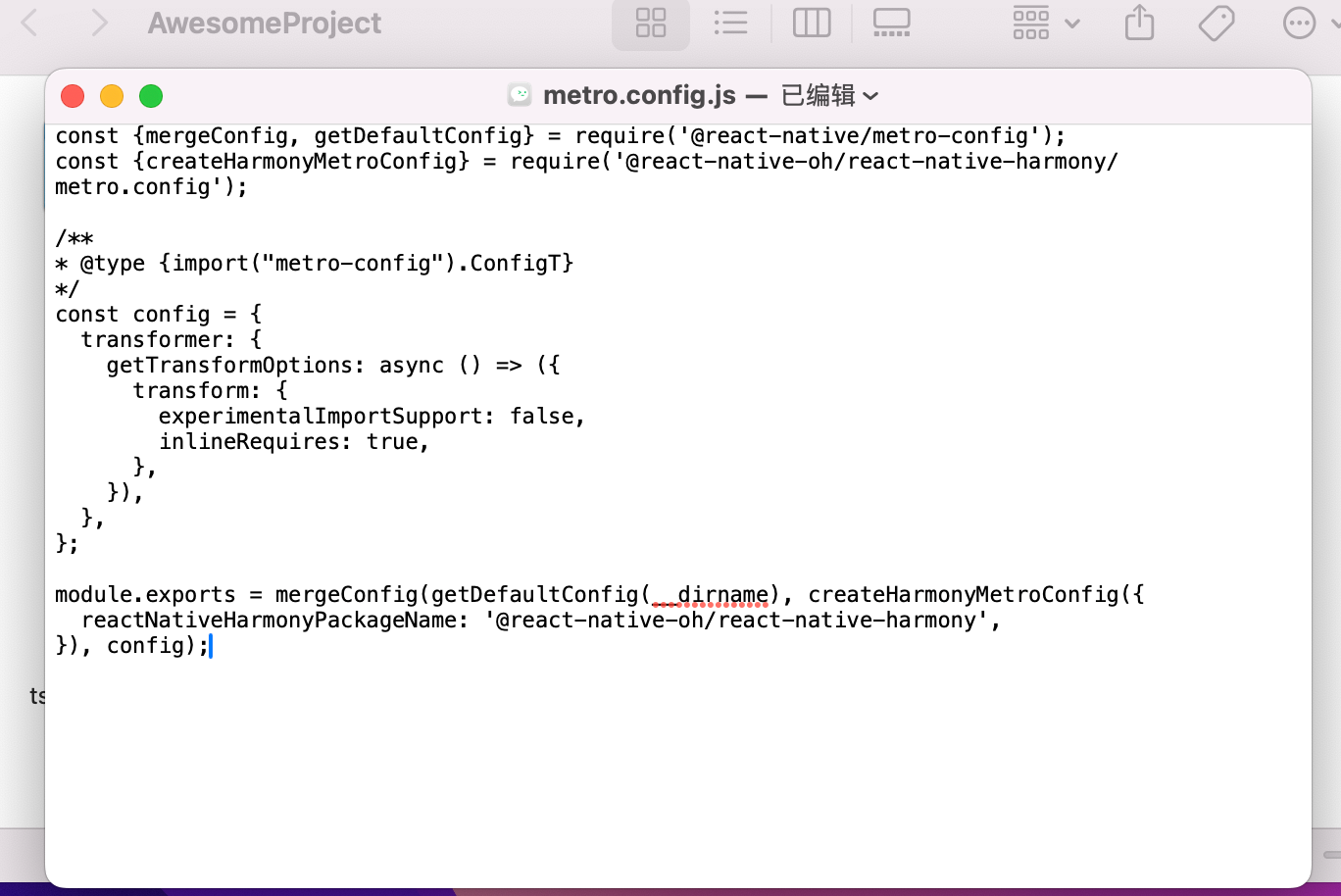Click experimentalImportSupport: false line

tap(372, 416)
